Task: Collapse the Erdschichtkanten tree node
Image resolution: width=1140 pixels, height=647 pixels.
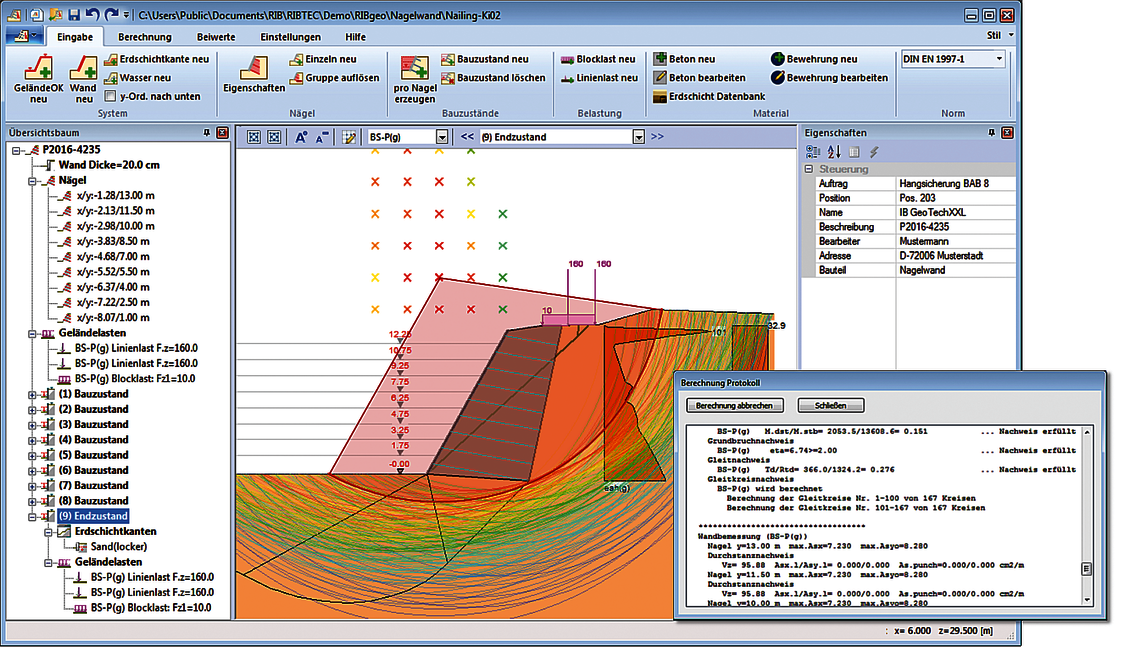Action: pyautogui.click(x=48, y=531)
